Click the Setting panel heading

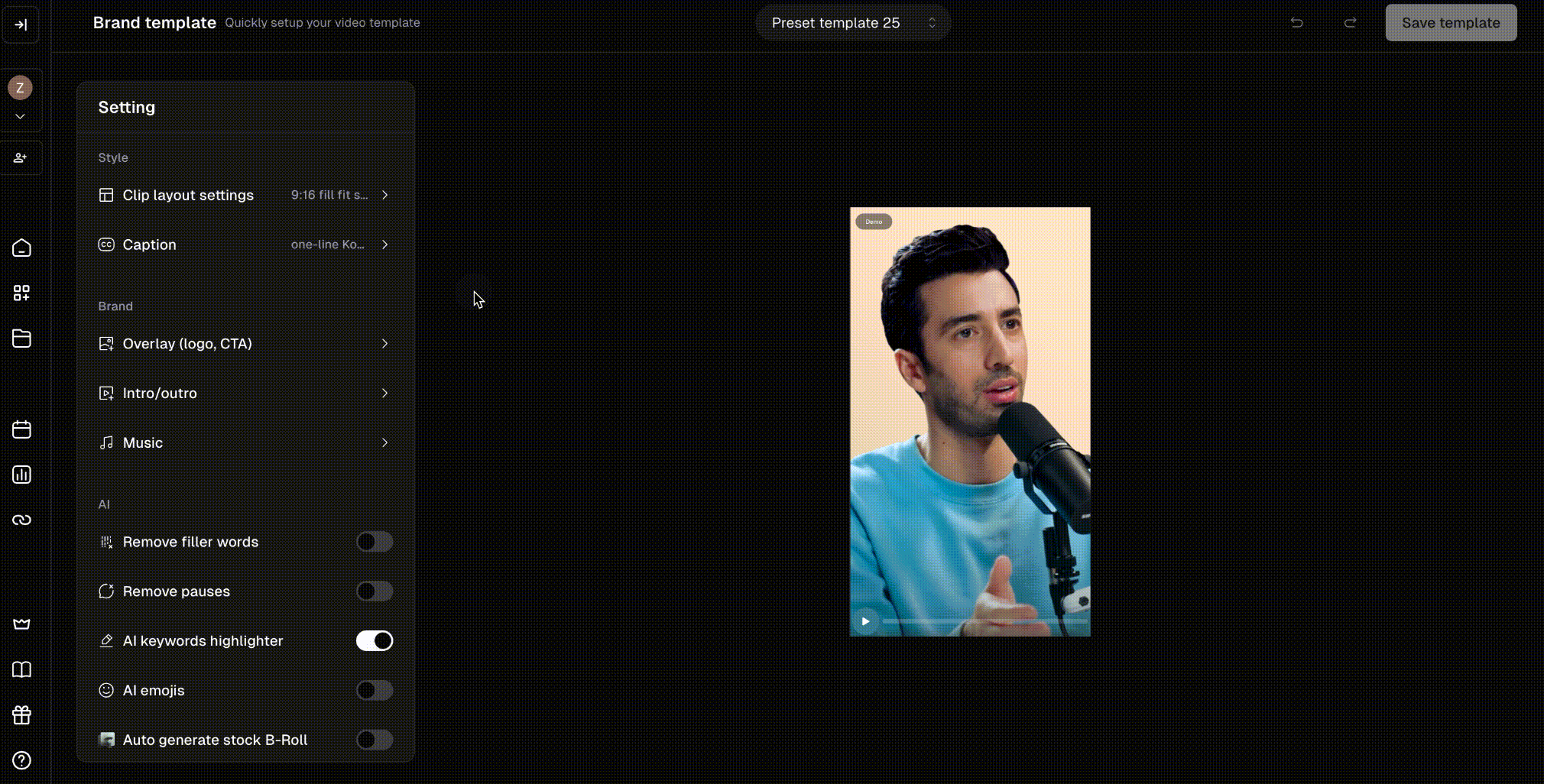(x=127, y=107)
